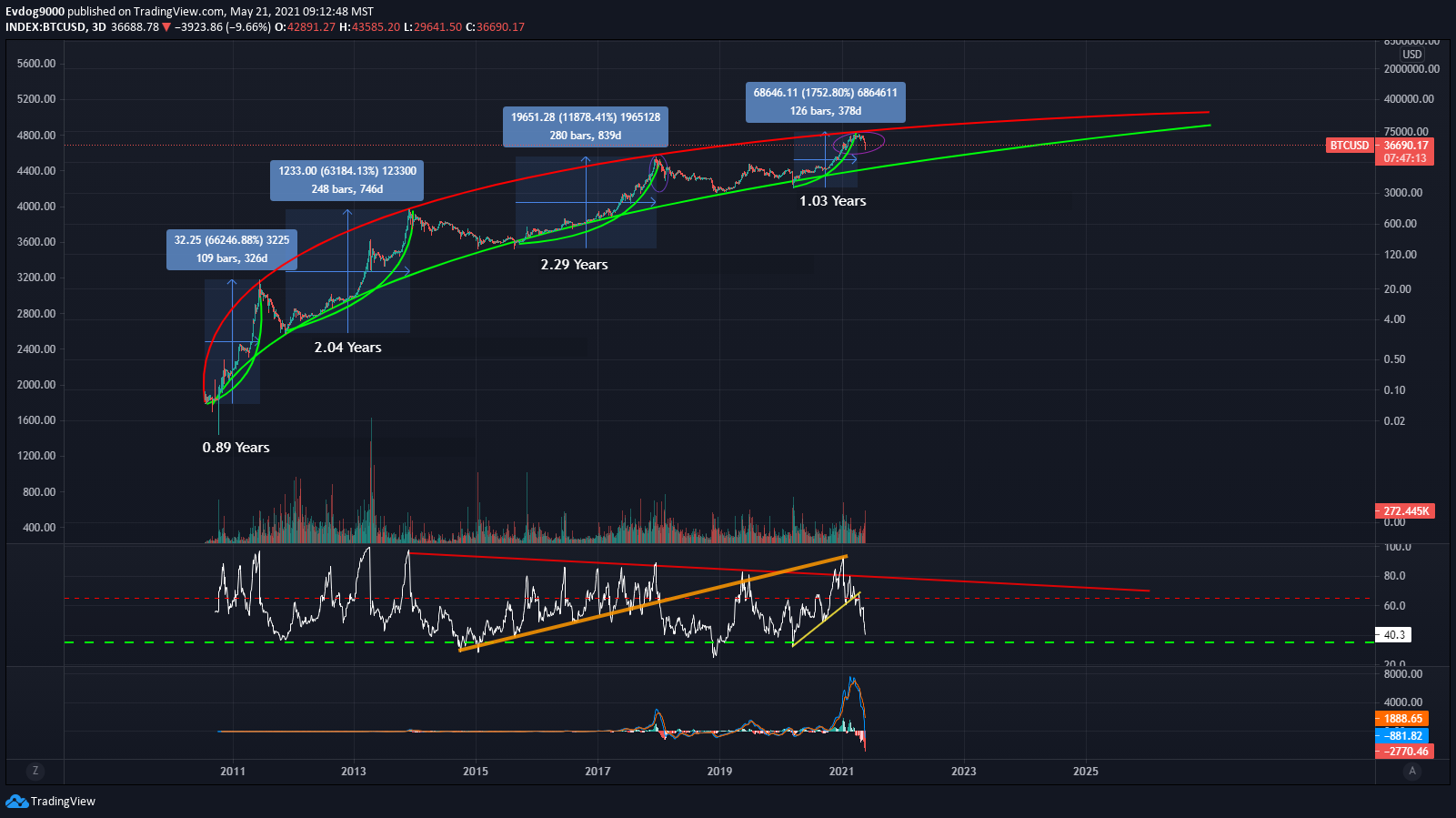This screenshot has height=818, width=1456.
Task: Select the 40.3 RSI value label
Action: [x=1394, y=635]
